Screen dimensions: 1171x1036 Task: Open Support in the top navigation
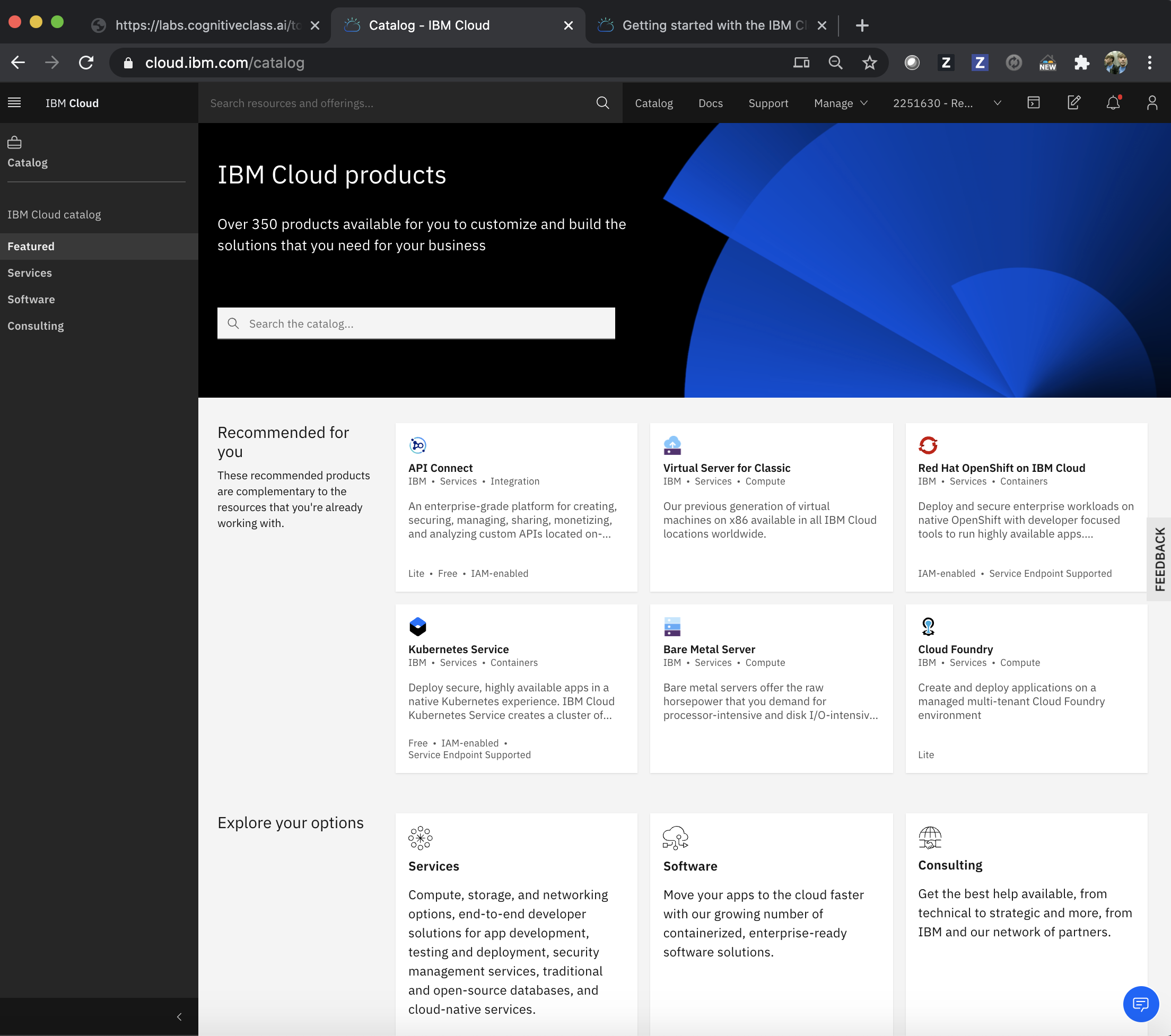[768, 103]
